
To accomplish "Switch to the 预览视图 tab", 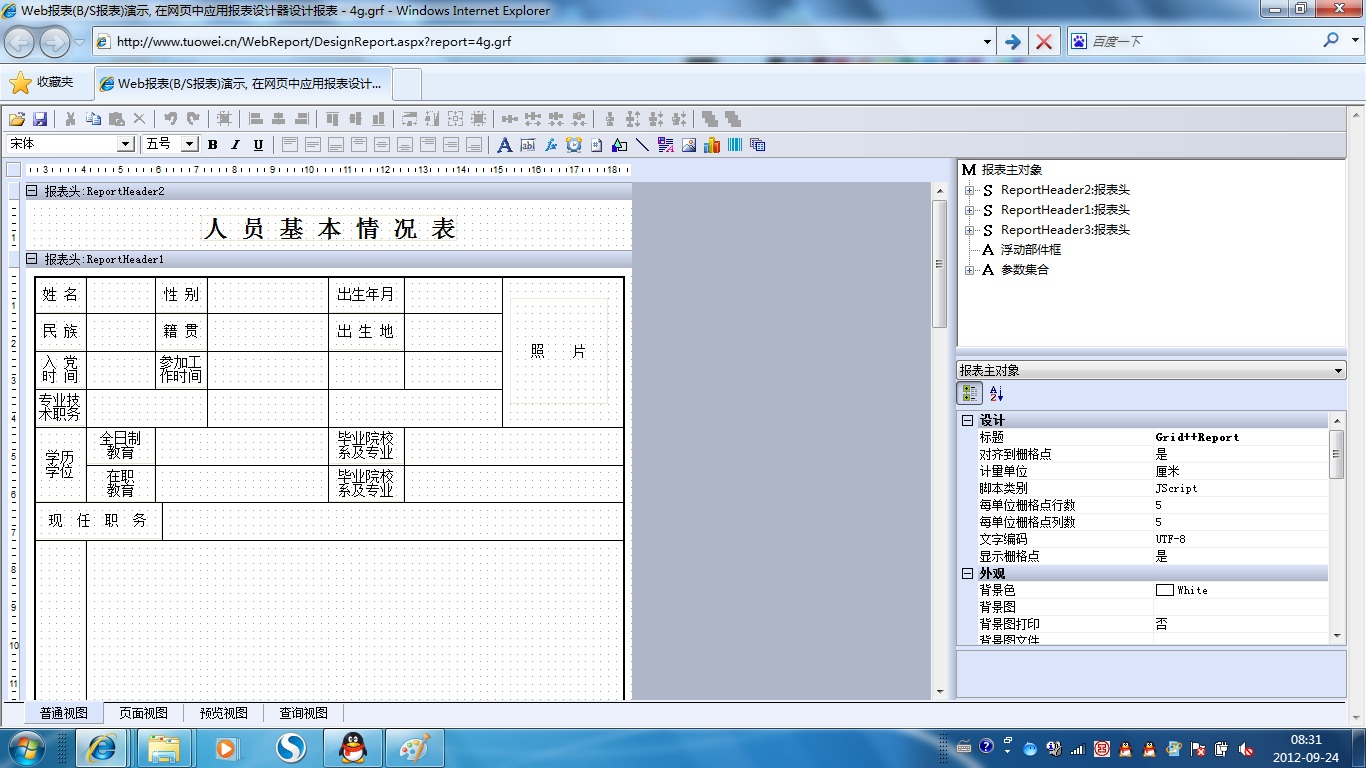I will (223, 713).
